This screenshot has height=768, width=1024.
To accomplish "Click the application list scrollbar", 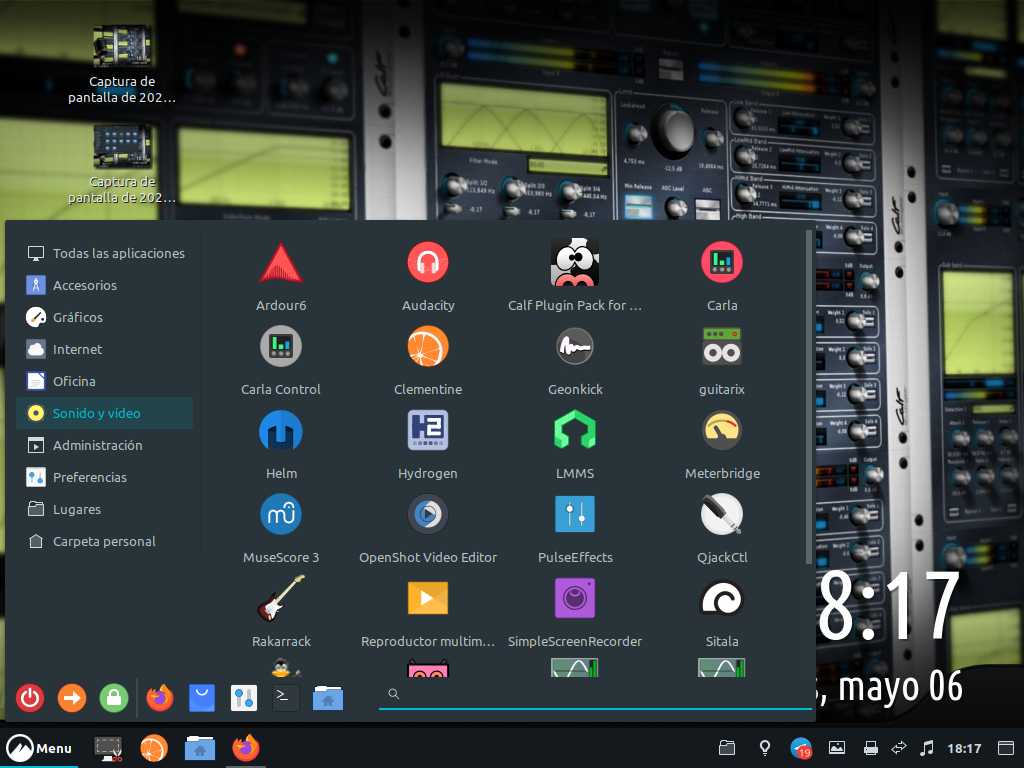I will pyautogui.click(x=809, y=400).
